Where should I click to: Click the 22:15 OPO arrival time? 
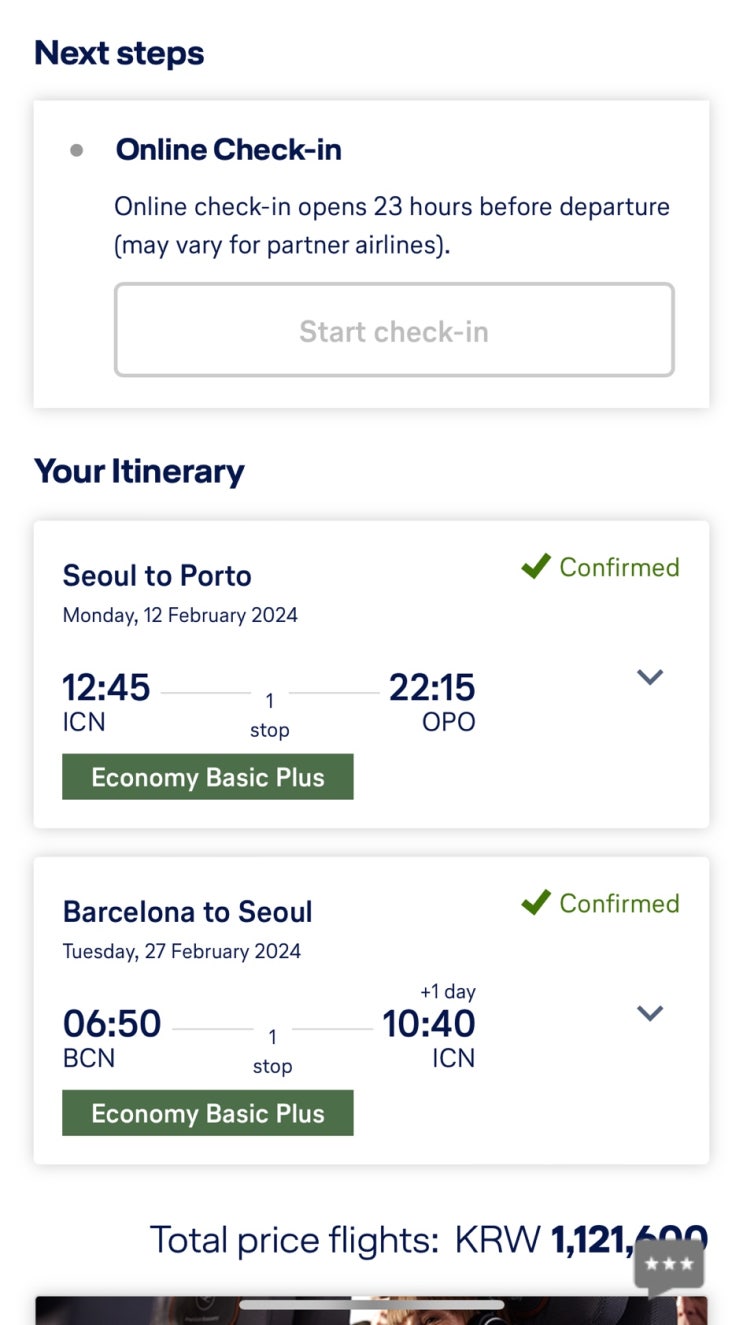tap(432, 688)
